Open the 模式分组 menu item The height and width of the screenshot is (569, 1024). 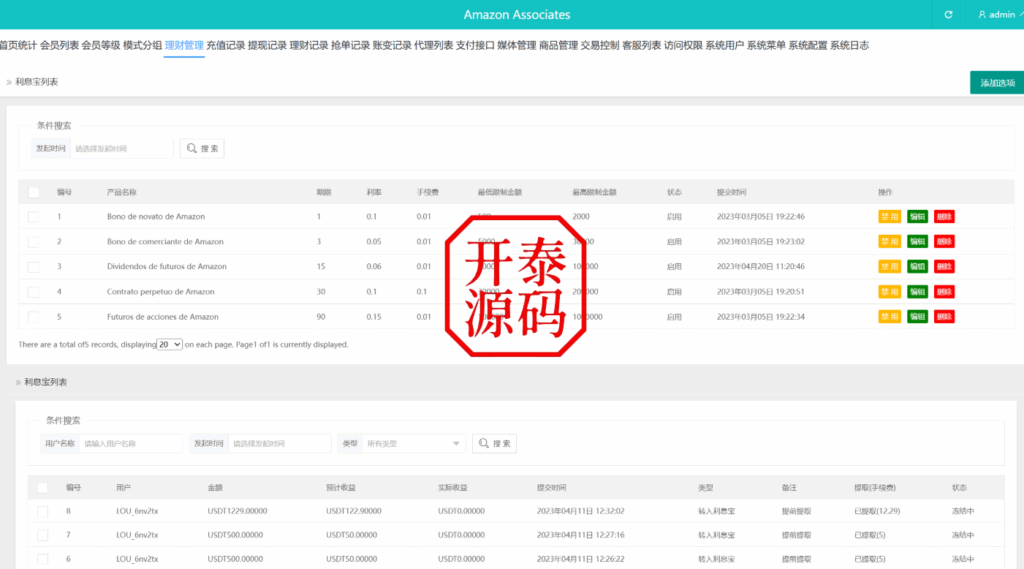[x=142, y=45]
